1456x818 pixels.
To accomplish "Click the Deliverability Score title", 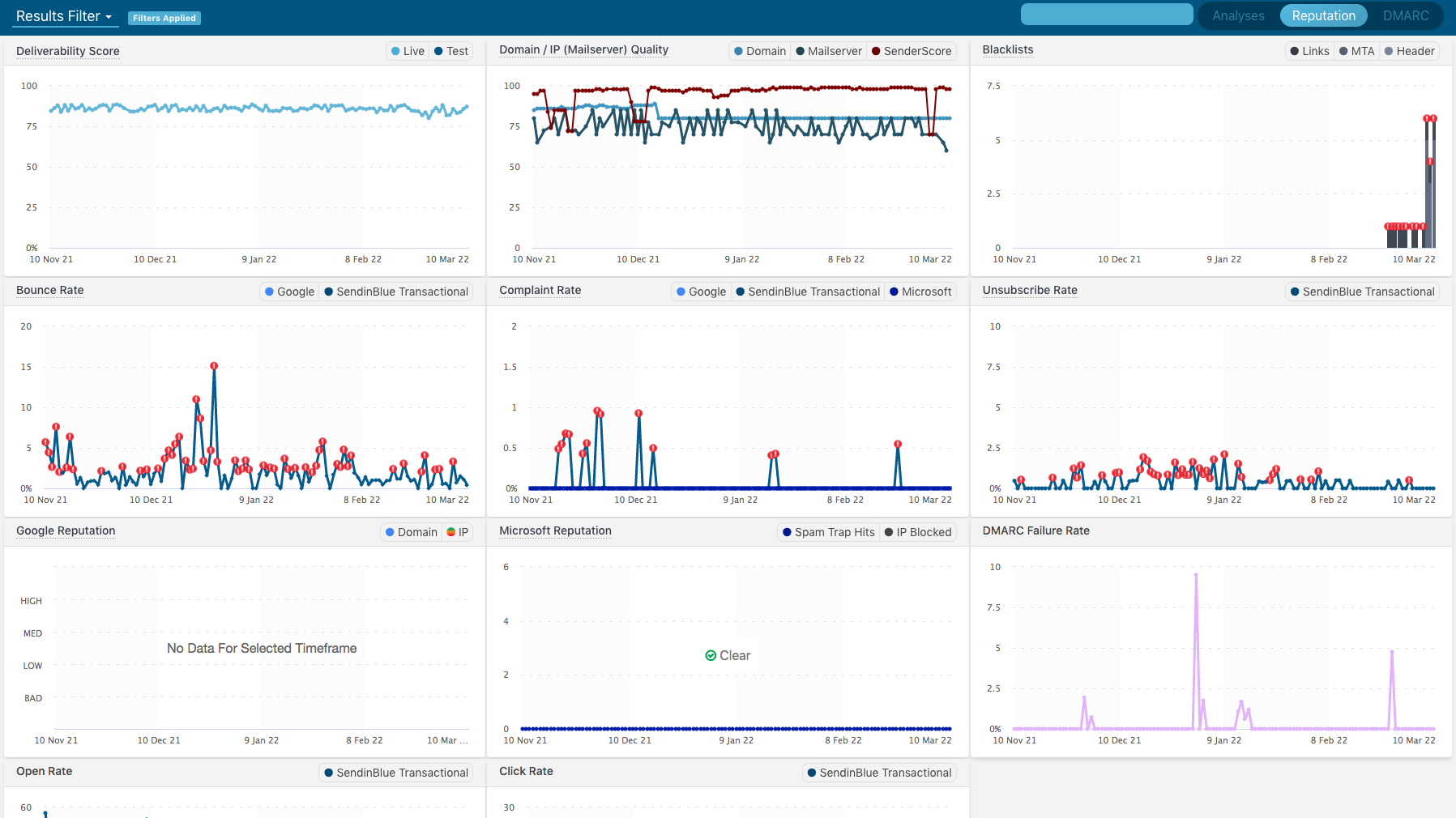I will [68, 51].
